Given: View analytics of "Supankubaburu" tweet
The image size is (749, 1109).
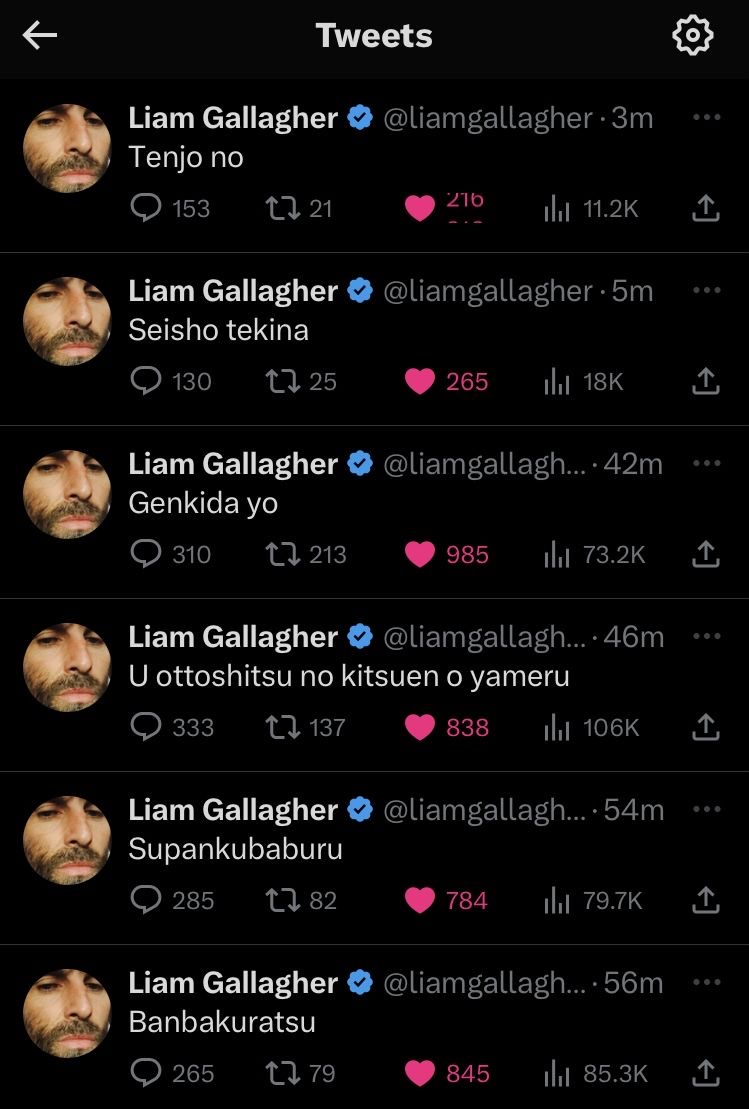Looking at the screenshot, I should (593, 900).
